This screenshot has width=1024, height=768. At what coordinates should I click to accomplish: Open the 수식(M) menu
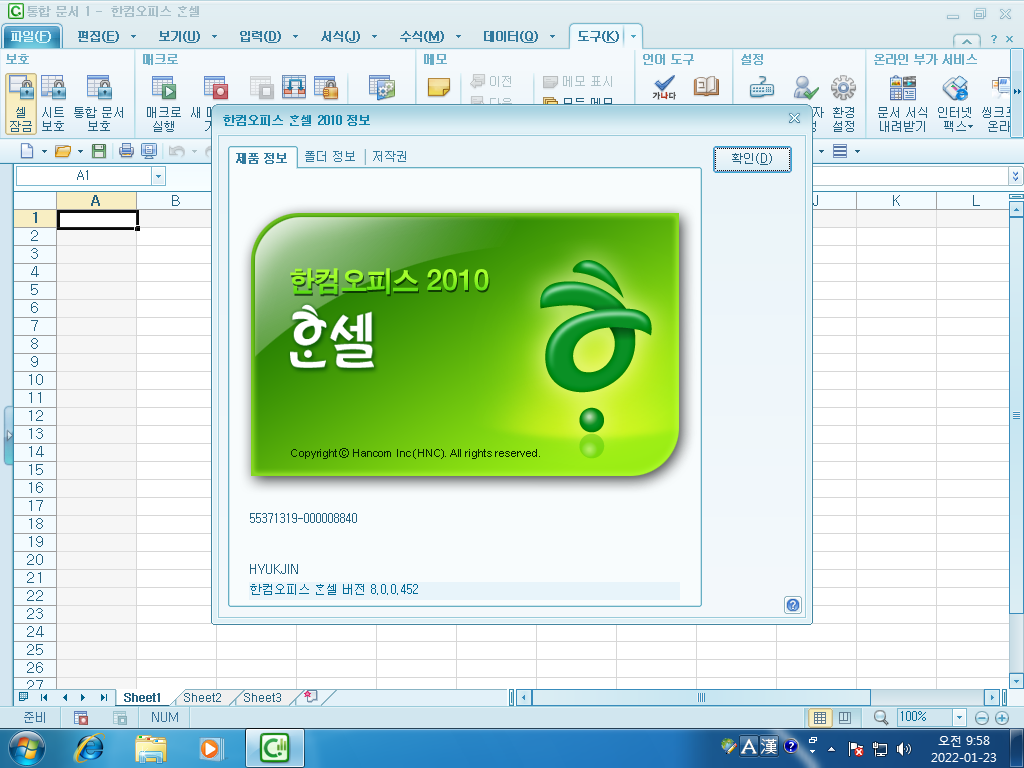point(422,37)
